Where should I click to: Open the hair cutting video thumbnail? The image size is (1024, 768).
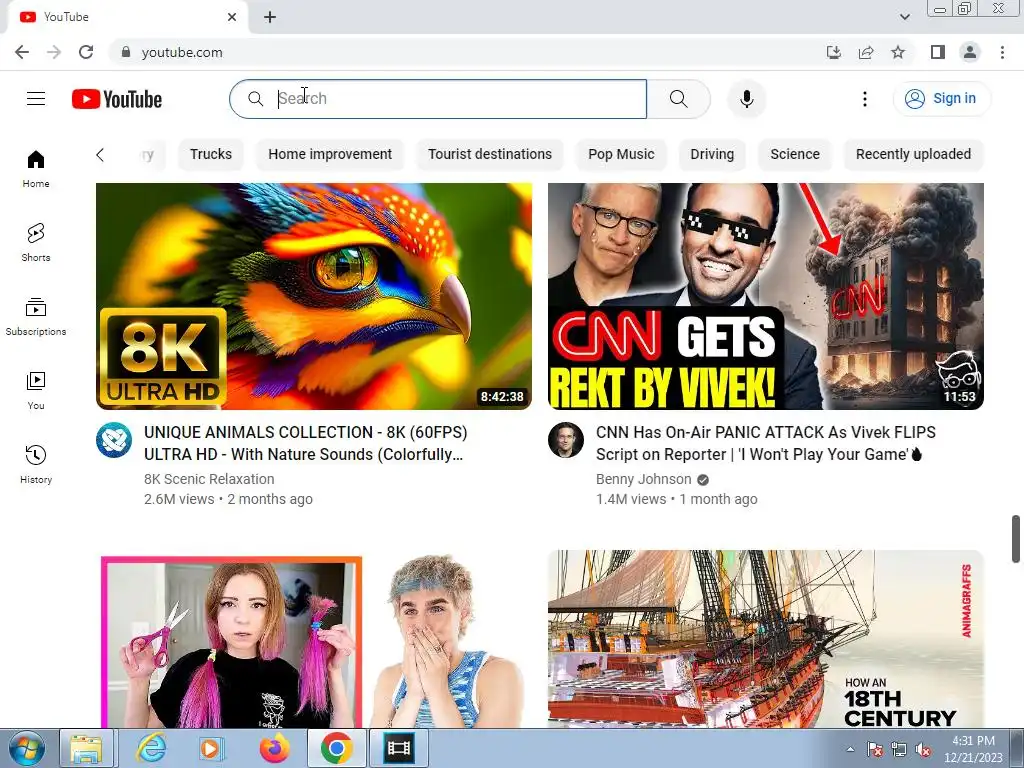[x=314, y=639]
